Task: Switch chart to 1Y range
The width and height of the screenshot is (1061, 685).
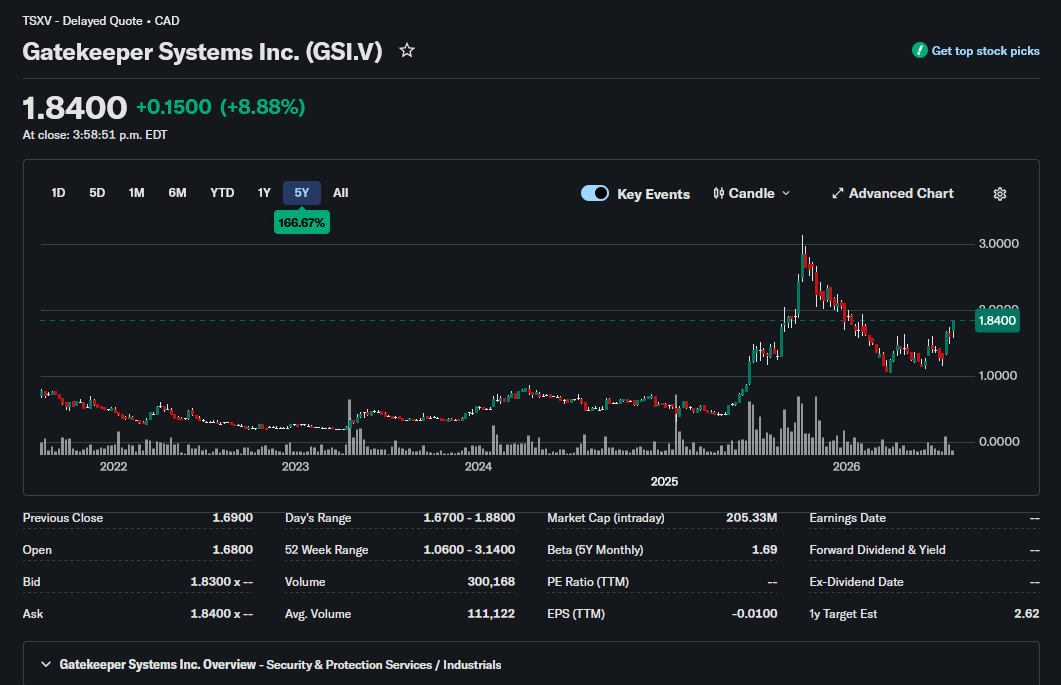Action: pyautogui.click(x=264, y=193)
